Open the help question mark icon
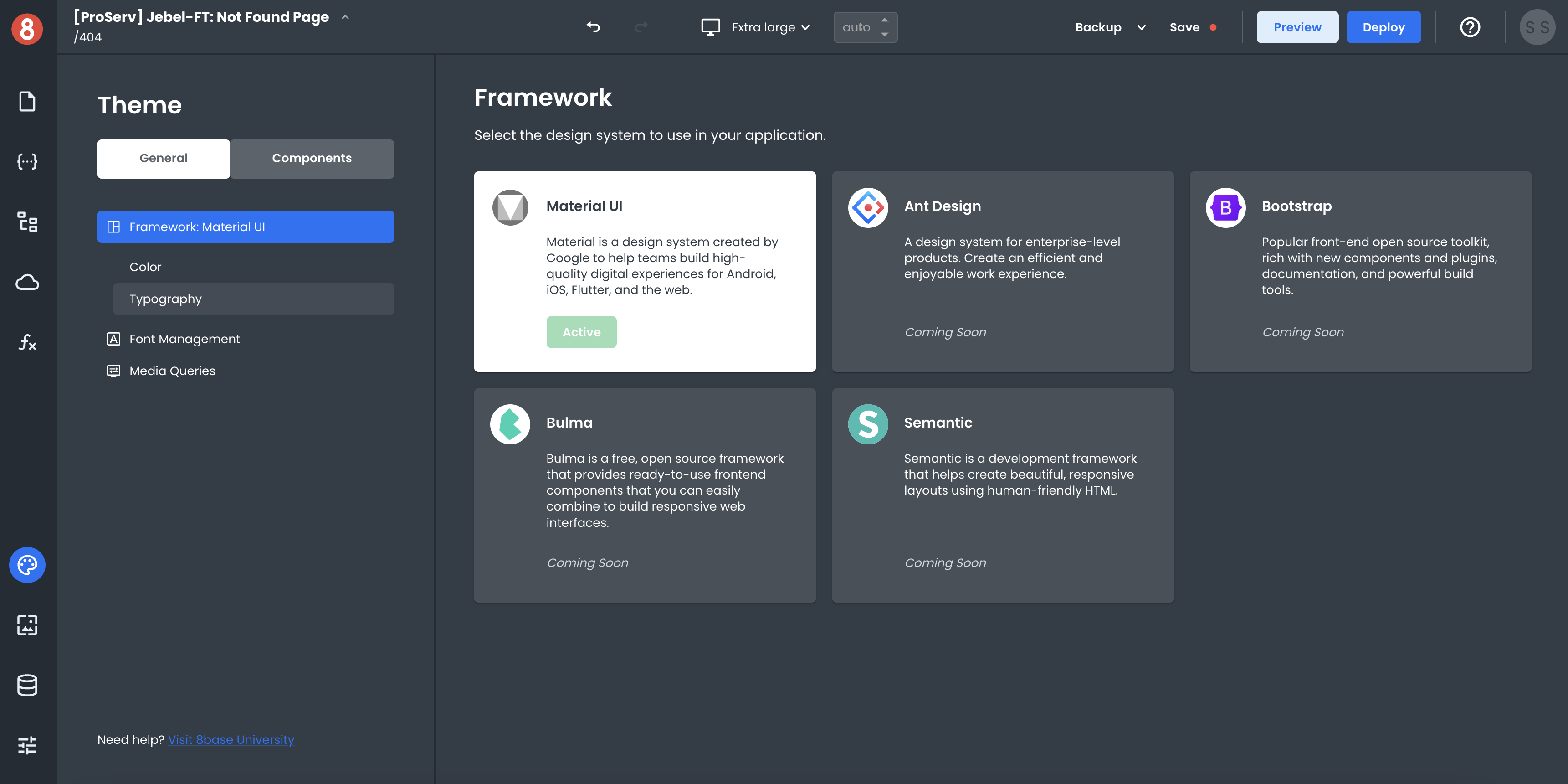Screen dimensions: 1568x784 (x=1470, y=27)
